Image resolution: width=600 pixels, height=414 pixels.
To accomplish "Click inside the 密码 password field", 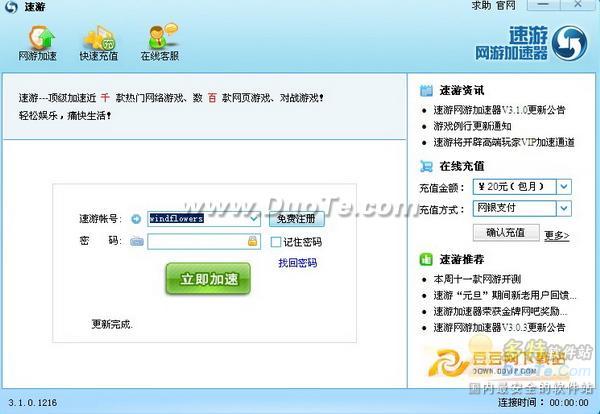I will [204, 241].
